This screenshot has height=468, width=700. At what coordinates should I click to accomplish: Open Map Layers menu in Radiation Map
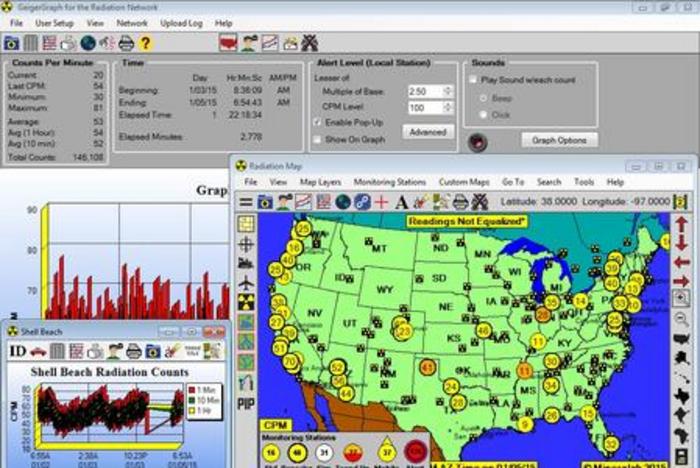pos(321,182)
